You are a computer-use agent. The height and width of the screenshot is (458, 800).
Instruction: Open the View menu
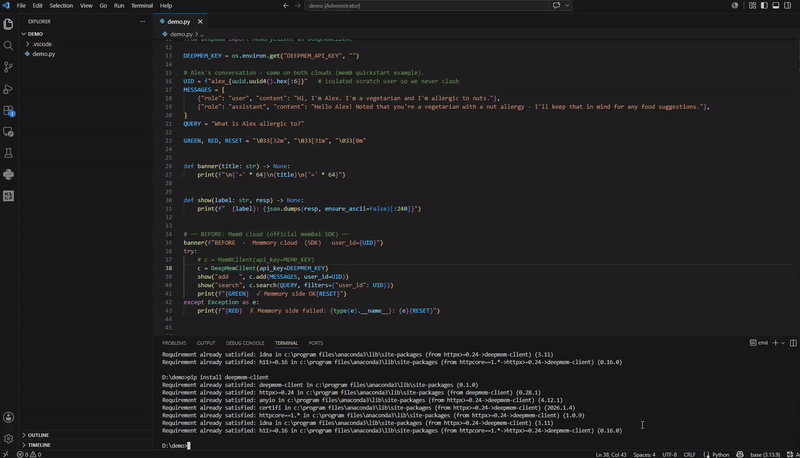pyautogui.click(x=86, y=6)
